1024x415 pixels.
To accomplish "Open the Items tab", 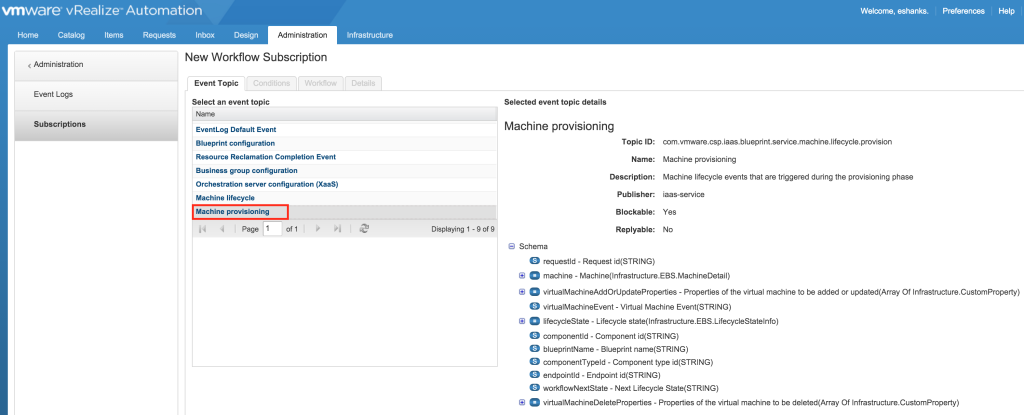I will point(114,35).
